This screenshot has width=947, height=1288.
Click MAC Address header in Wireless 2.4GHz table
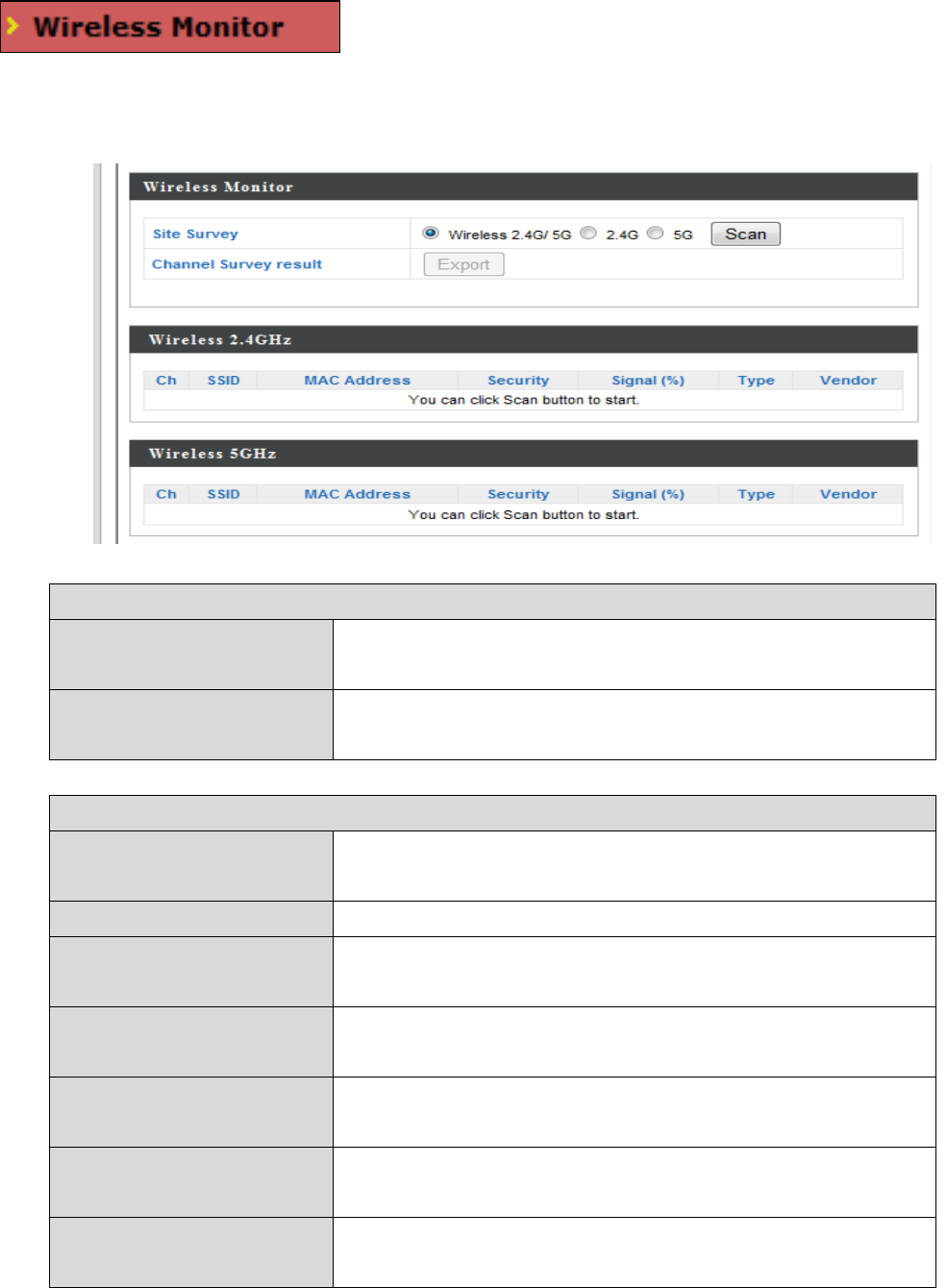pos(357,381)
